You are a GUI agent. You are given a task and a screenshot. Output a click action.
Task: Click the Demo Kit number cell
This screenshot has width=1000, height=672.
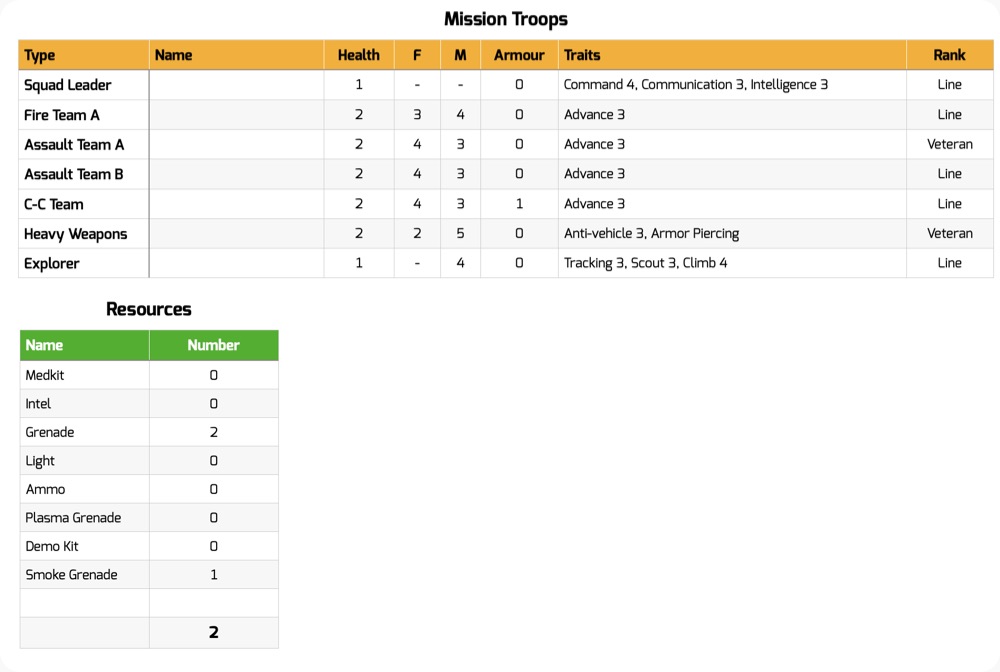click(x=214, y=546)
